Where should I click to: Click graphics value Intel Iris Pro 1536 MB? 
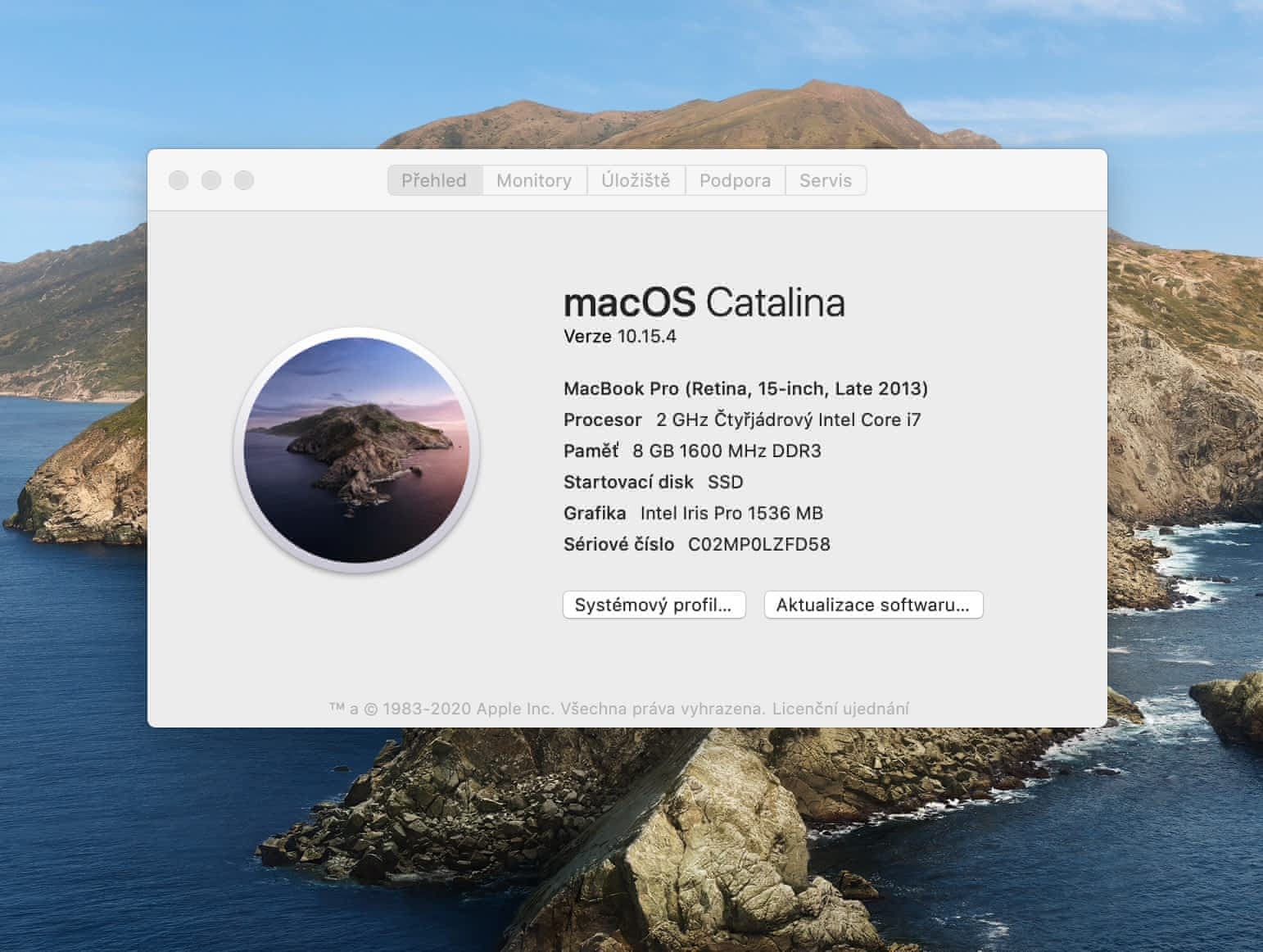coord(731,513)
